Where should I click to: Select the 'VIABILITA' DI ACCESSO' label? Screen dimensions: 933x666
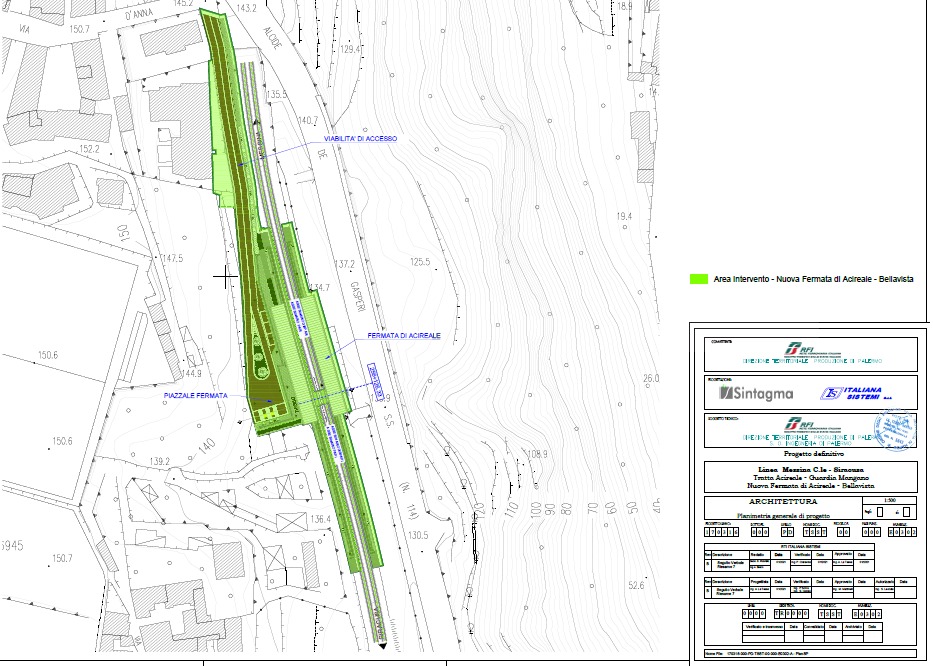[x=360, y=139]
